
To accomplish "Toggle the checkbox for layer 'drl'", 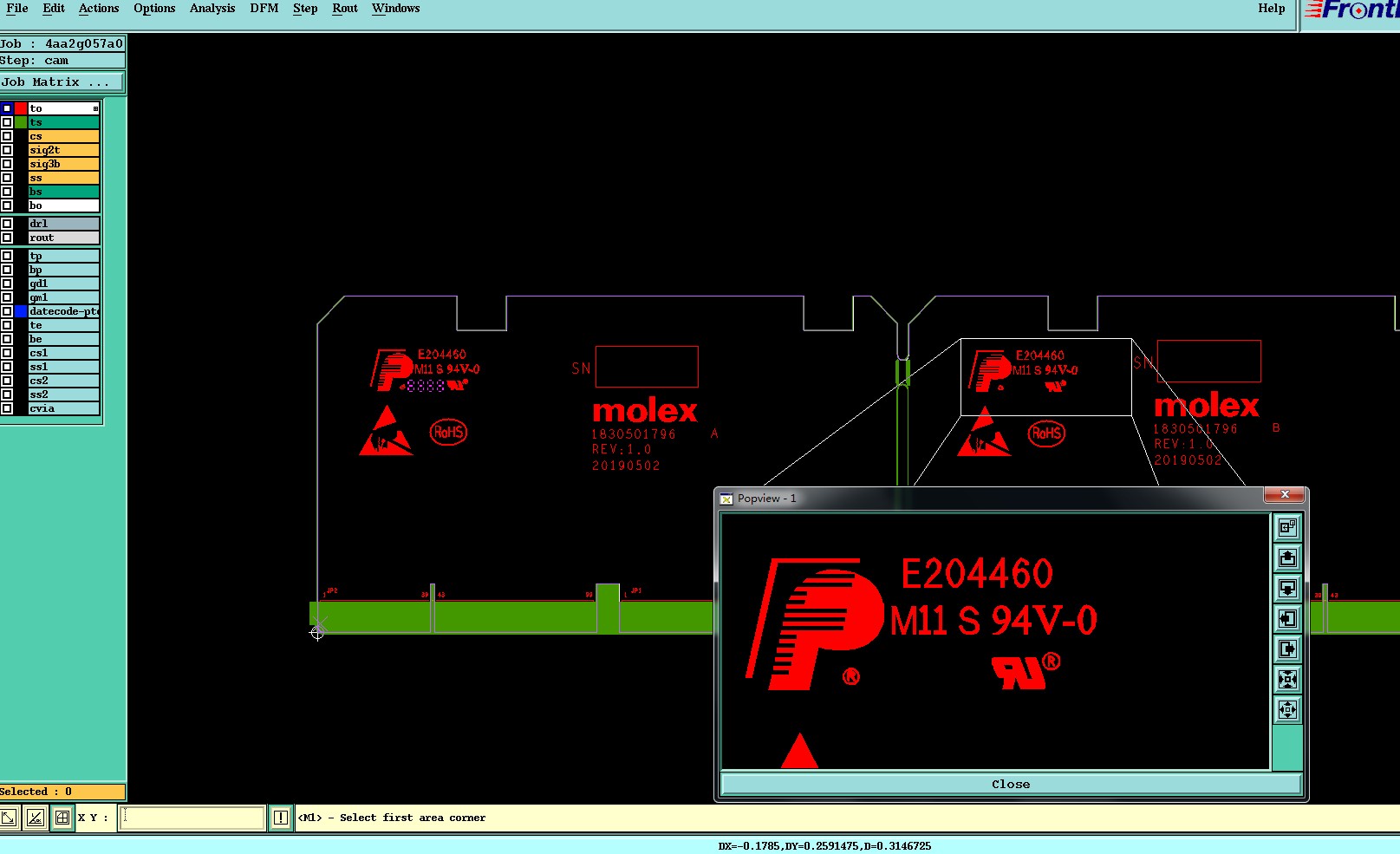I will point(7,224).
